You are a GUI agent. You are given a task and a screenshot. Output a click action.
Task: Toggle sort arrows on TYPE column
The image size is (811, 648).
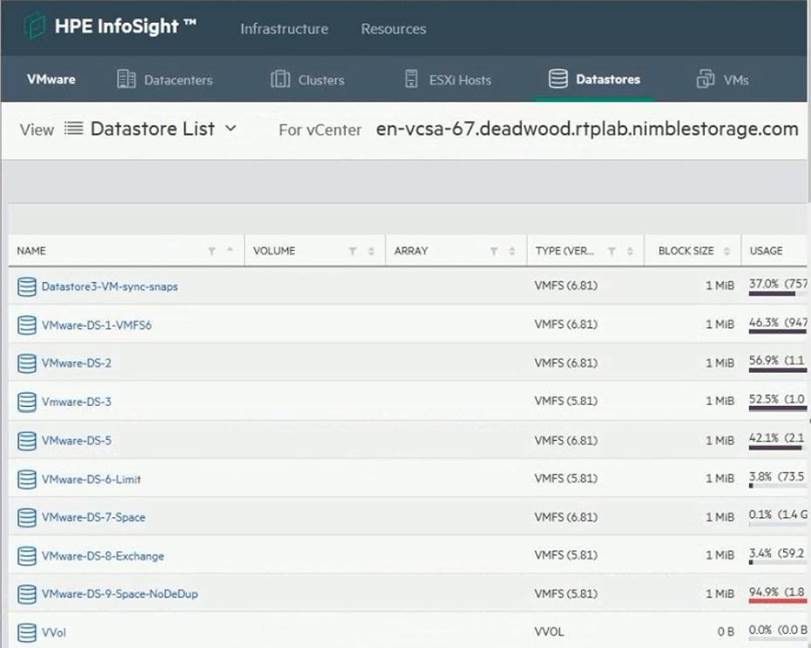coord(630,251)
